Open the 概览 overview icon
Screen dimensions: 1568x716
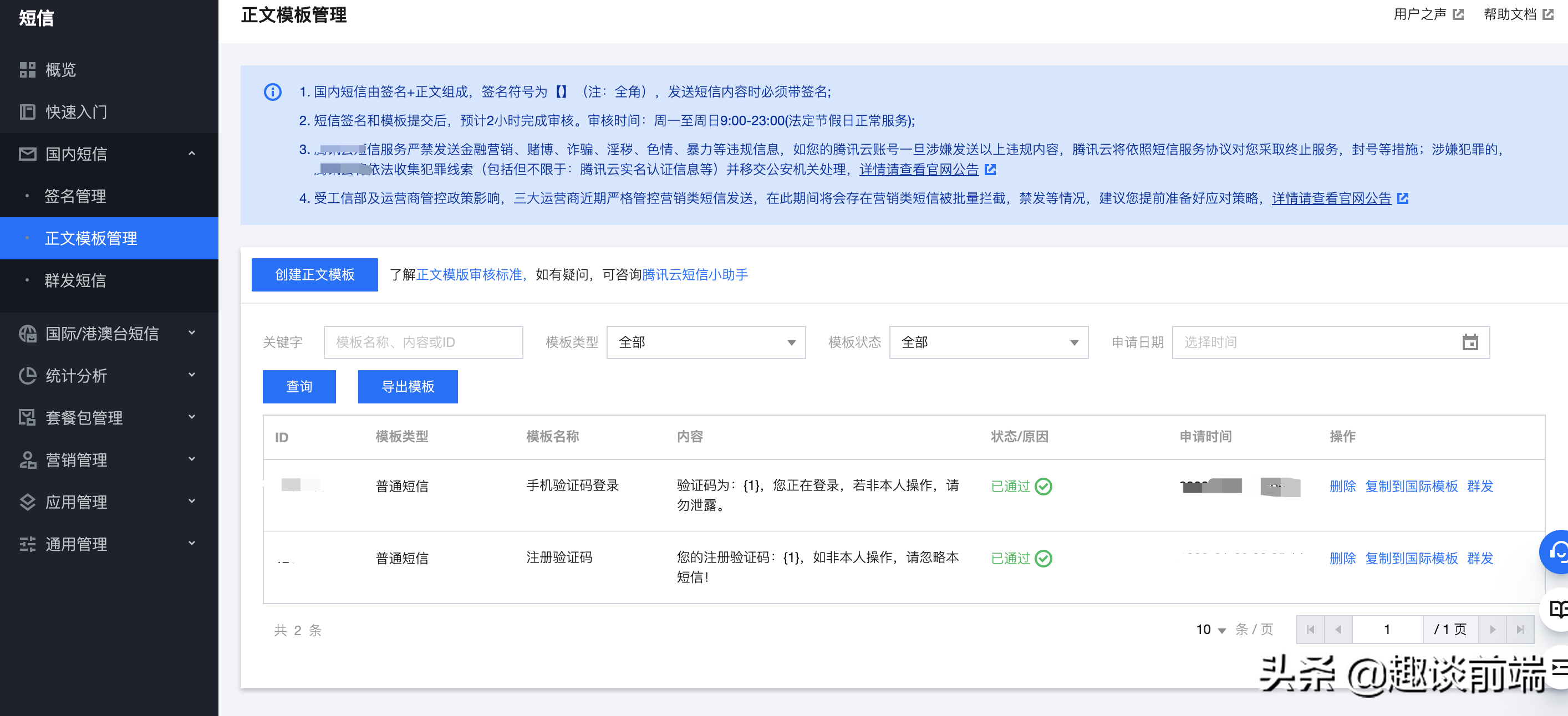(27, 70)
